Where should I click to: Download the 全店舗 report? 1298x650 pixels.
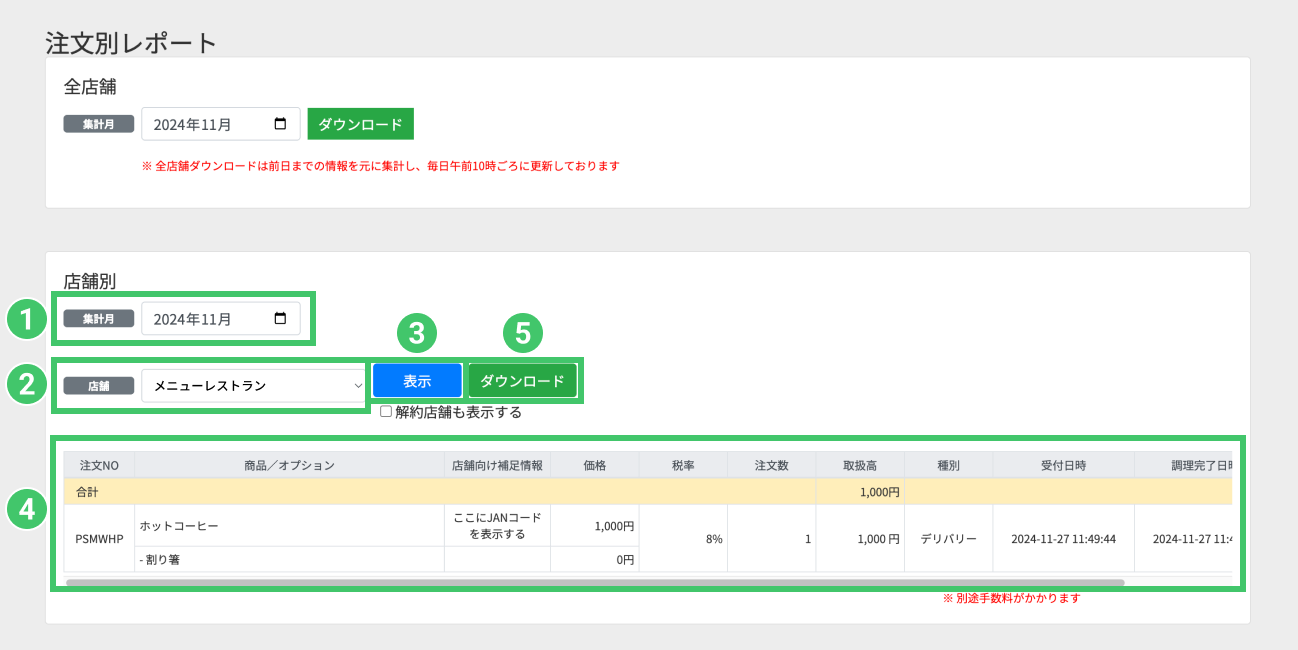point(360,125)
